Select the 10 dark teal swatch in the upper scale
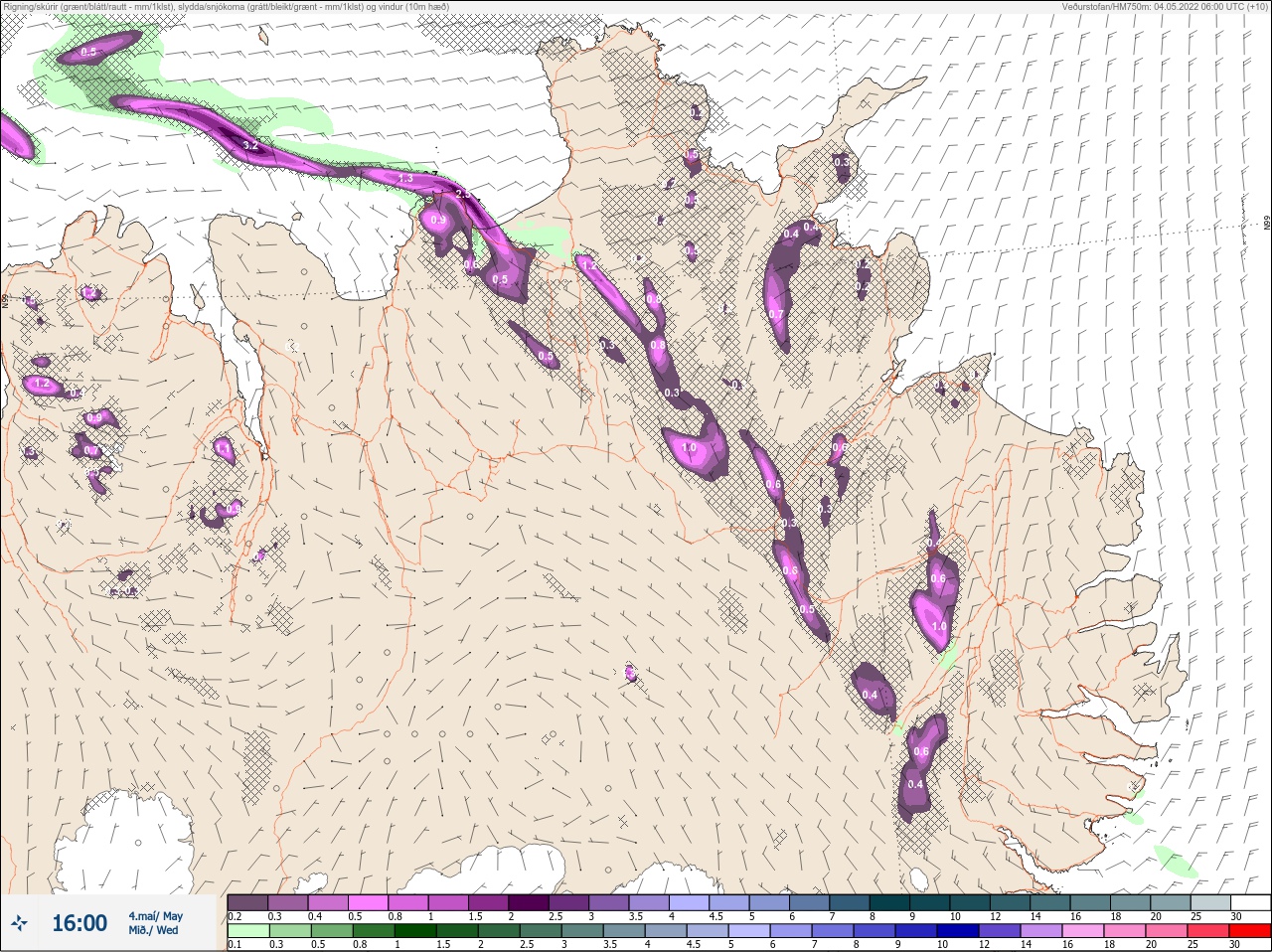This screenshot has height=952, width=1272. [x=972, y=902]
